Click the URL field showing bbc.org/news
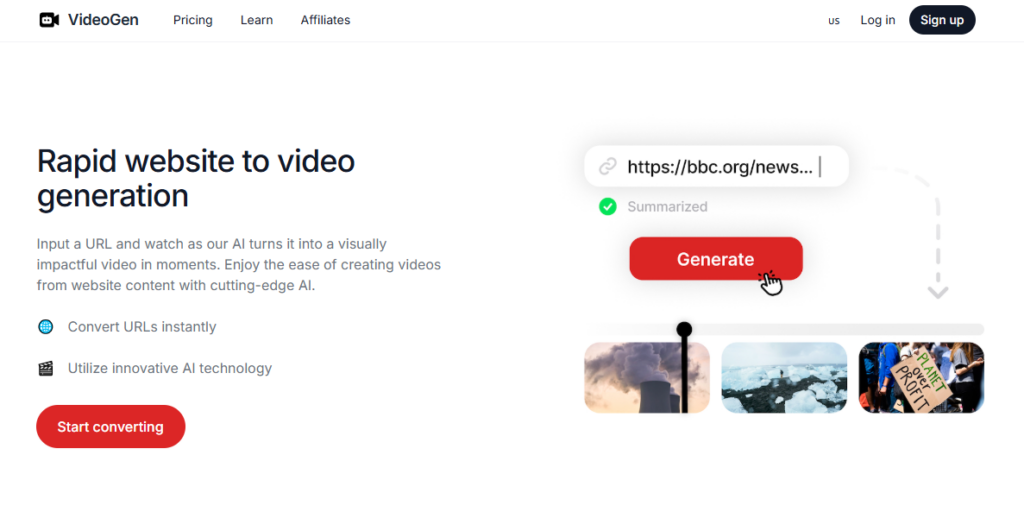This screenshot has height=531, width=1024. [716, 167]
